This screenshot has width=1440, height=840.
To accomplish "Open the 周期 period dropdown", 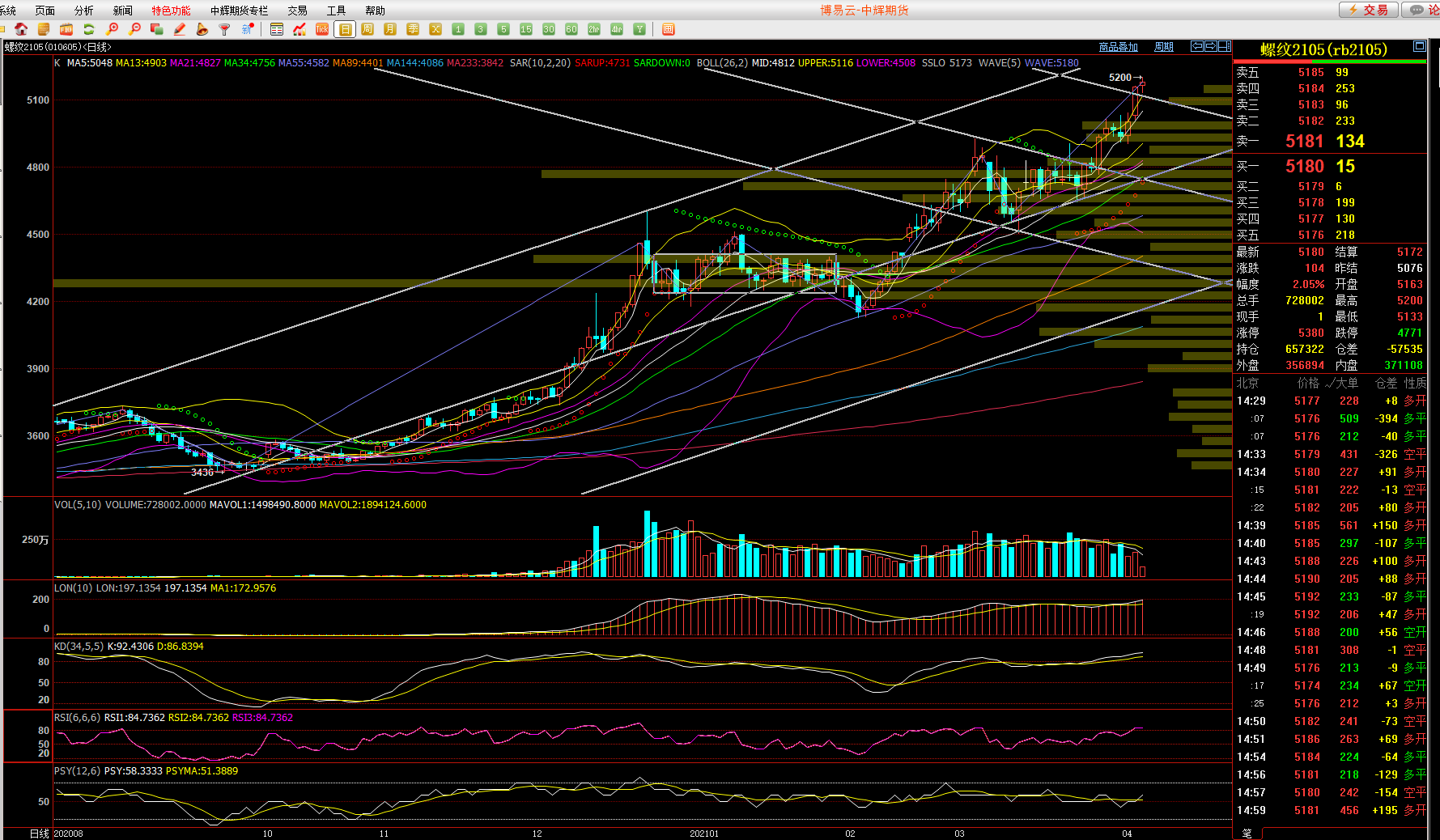I will pyautogui.click(x=1163, y=47).
